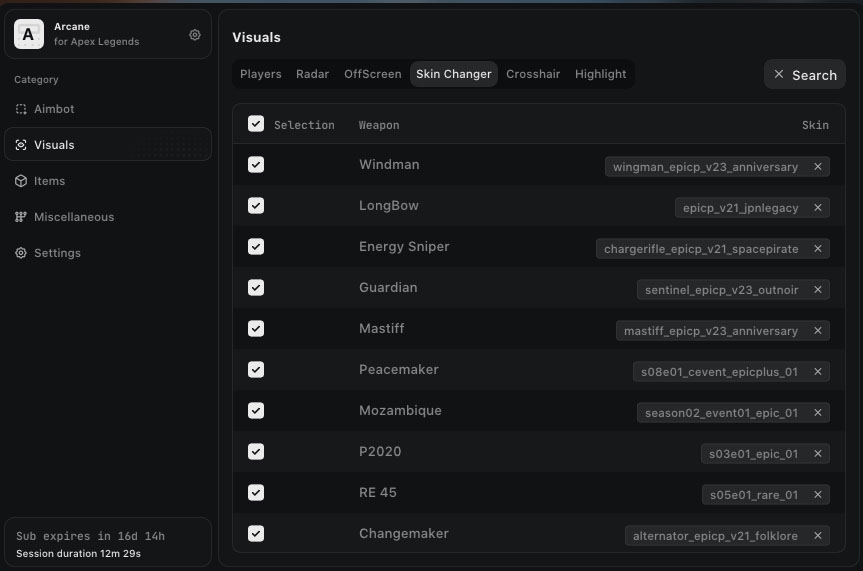This screenshot has height=571, width=863.
Task: Open the gear settings next to Arcane
Action: click(195, 35)
